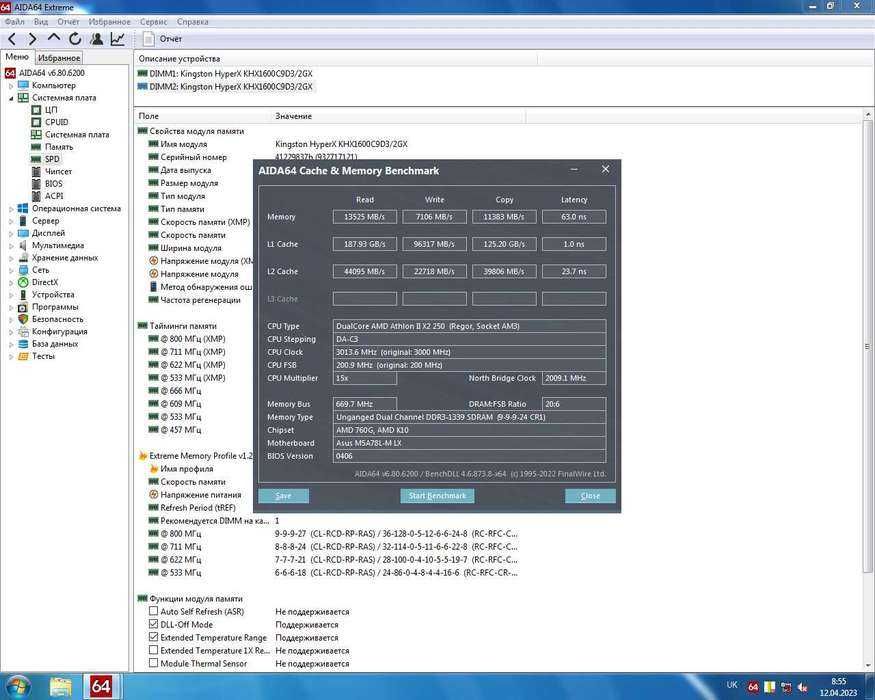Expand the Хранение данных tree node

click(11, 258)
